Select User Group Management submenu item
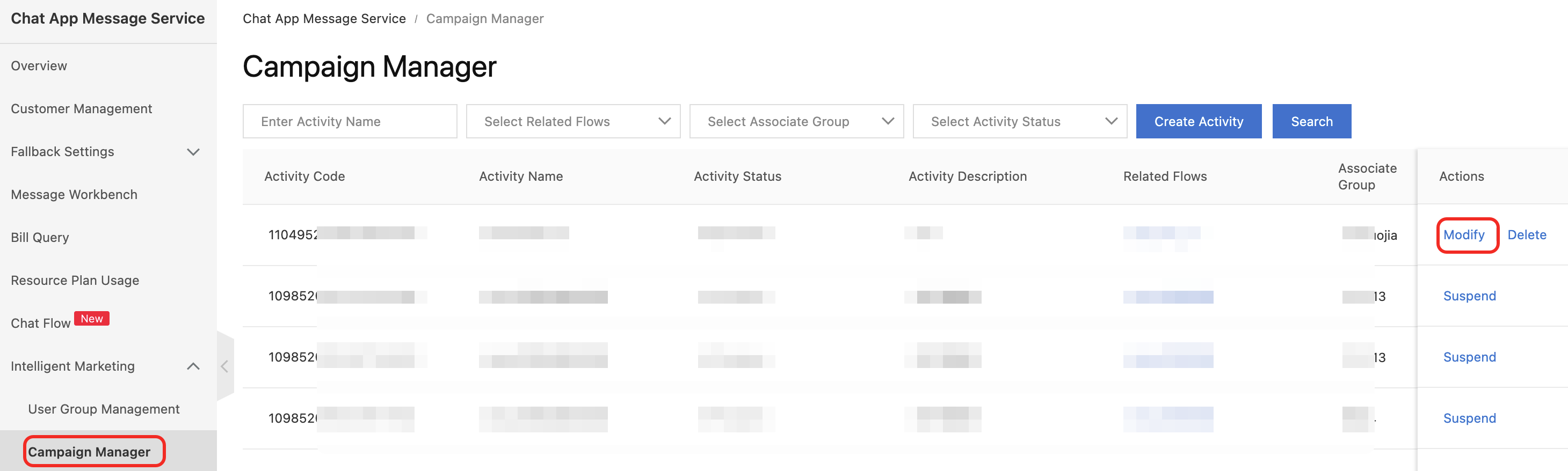 [104, 409]
